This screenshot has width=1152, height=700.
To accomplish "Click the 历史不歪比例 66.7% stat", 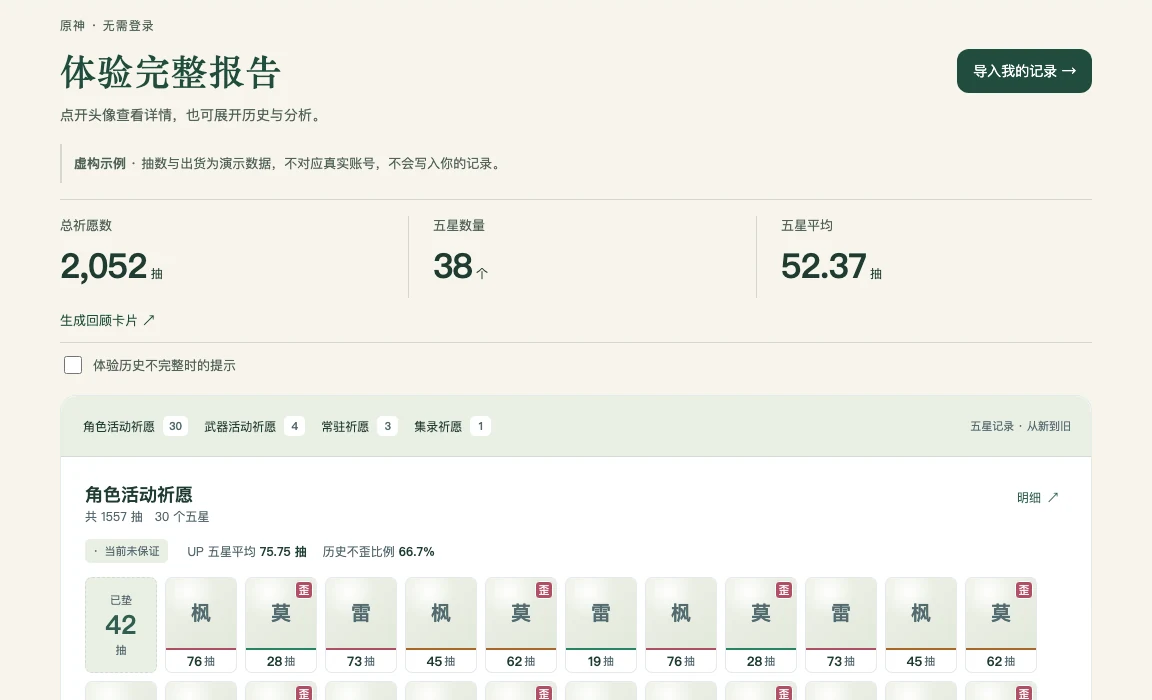I will click(378, 552).
